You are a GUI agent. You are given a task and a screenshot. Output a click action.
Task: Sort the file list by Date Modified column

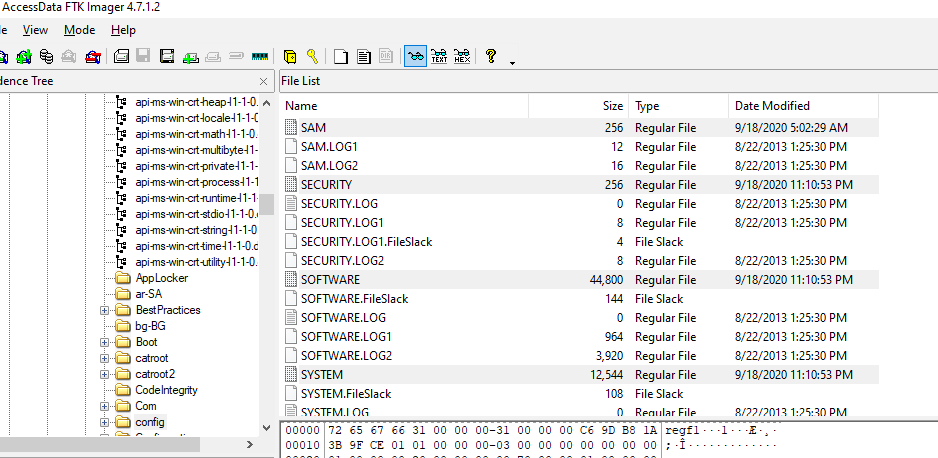click(x=772, y=106)
